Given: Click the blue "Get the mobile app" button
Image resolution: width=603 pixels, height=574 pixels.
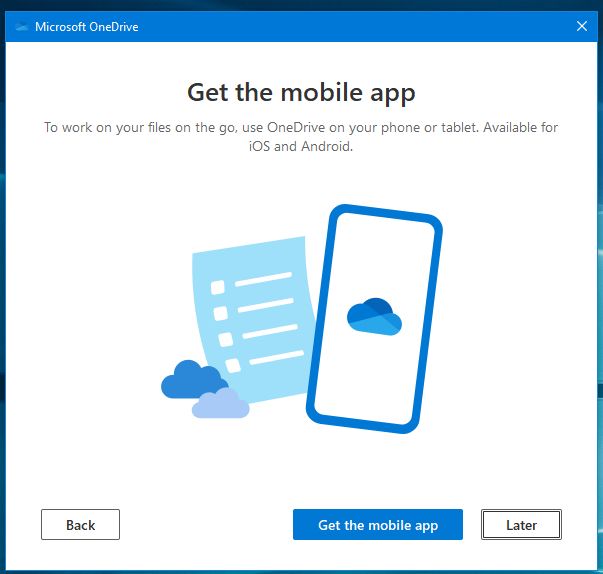Looking at the screenshot, I should pyautogui.click(x=378, y=525).
